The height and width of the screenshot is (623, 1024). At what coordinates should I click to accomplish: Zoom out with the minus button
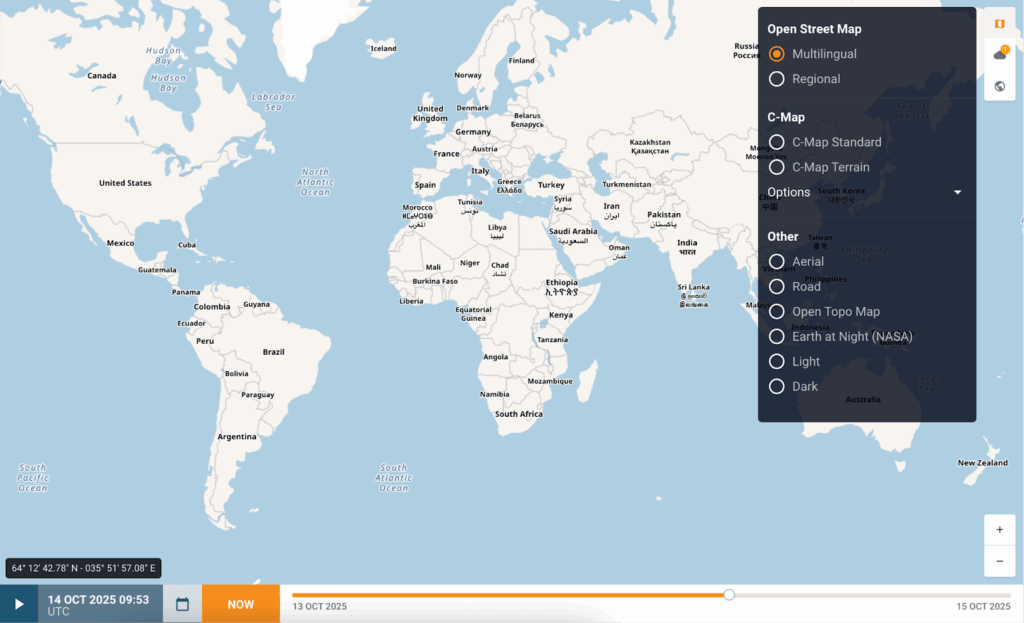point(999,561)
